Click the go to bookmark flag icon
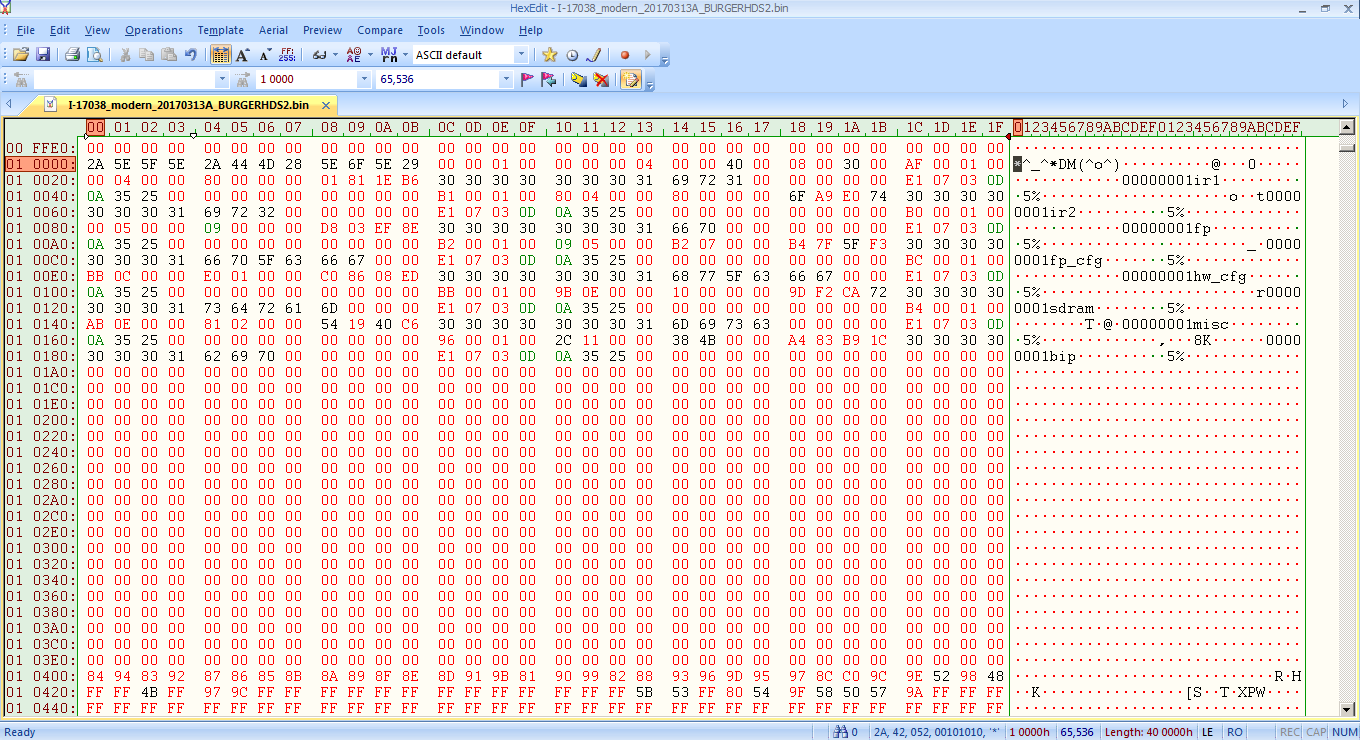Screen dimensions: 1360x740 [x=548, y=79]
